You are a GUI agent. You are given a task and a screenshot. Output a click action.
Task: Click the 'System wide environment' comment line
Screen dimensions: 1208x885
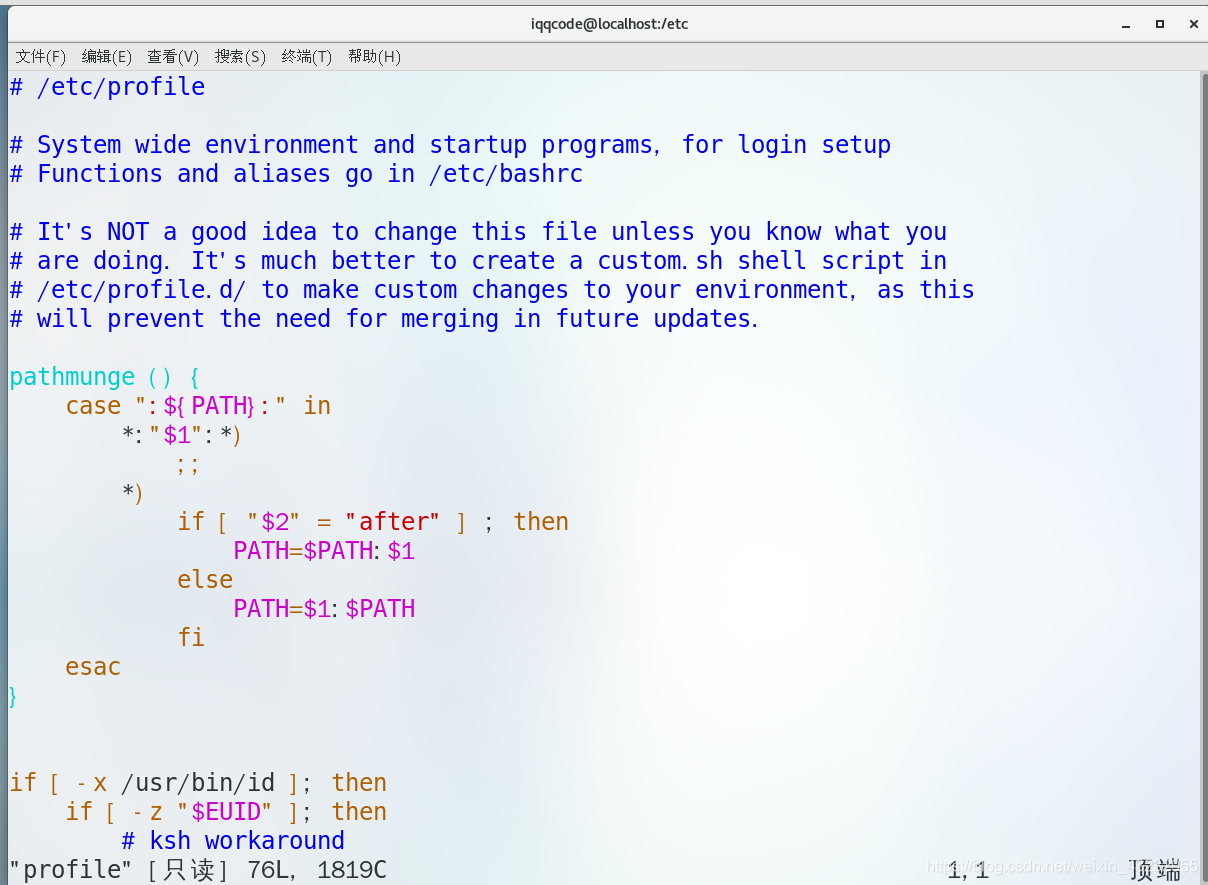coord(450,145)
